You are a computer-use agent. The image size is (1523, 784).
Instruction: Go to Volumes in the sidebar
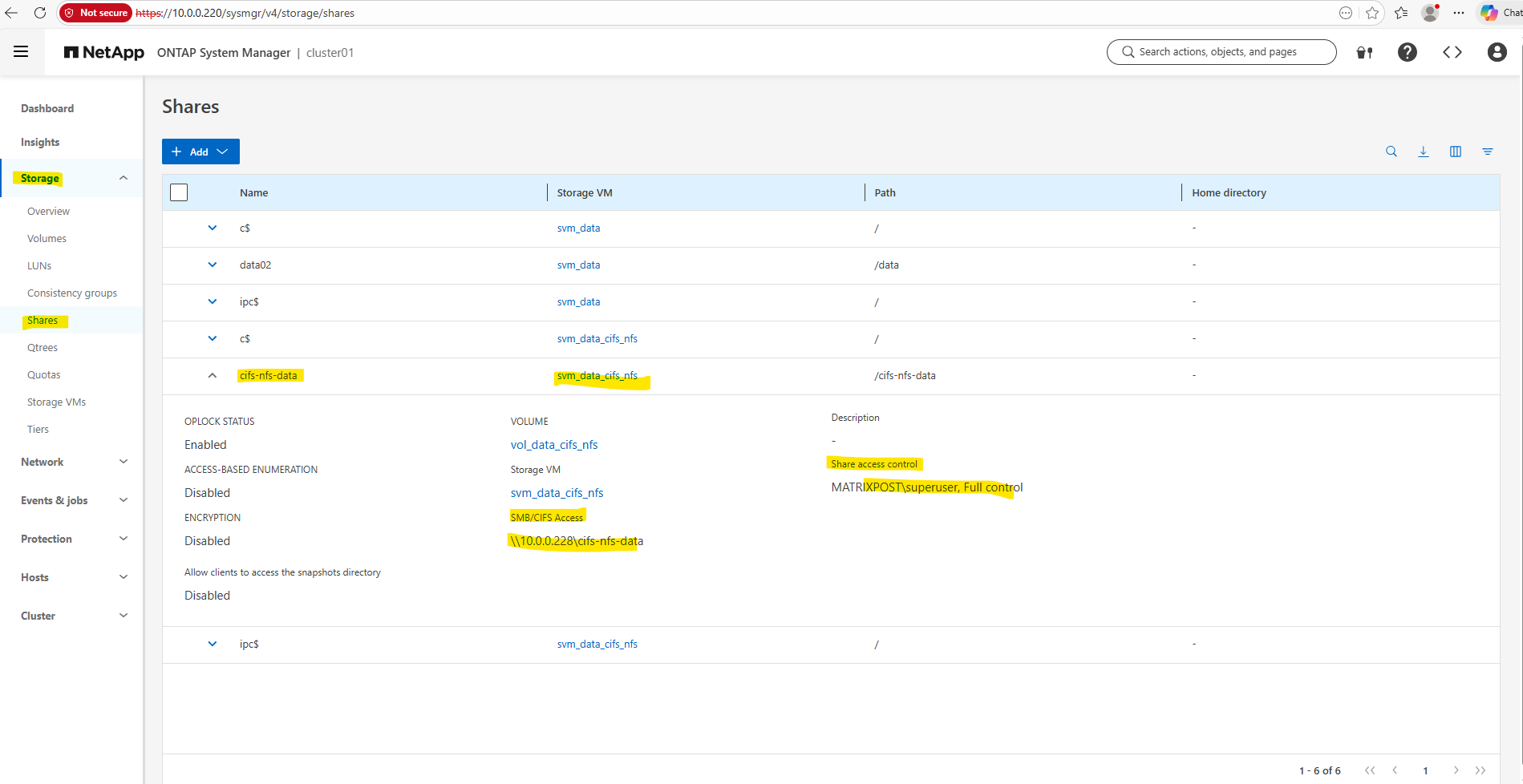pos(47,238)
